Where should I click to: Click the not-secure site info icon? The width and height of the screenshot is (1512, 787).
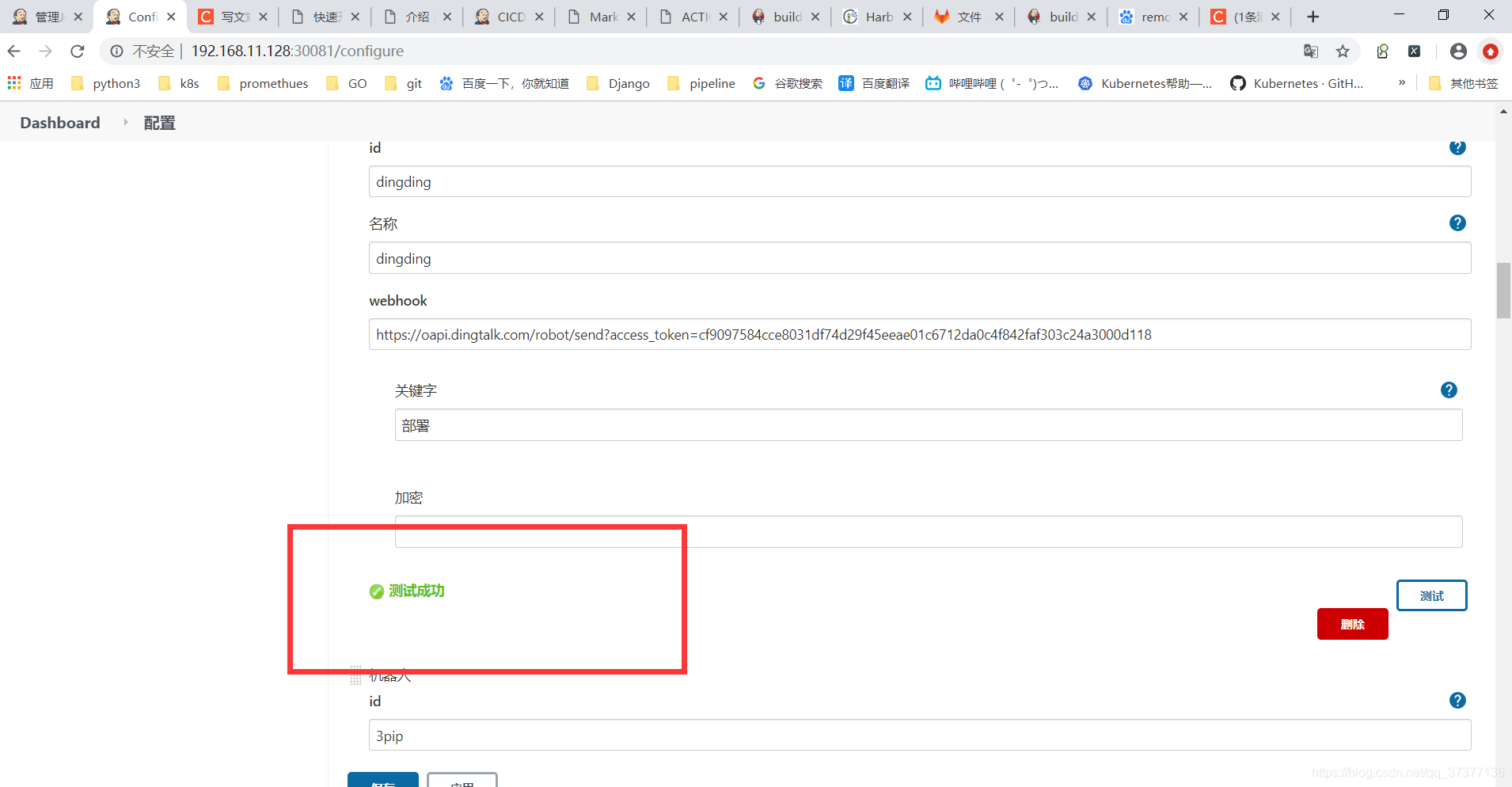point(116,51)
